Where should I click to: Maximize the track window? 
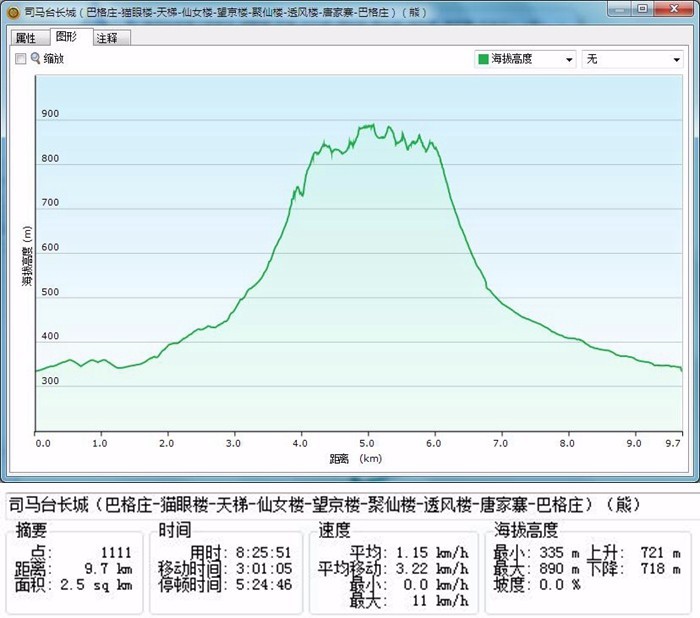(643, 9)
